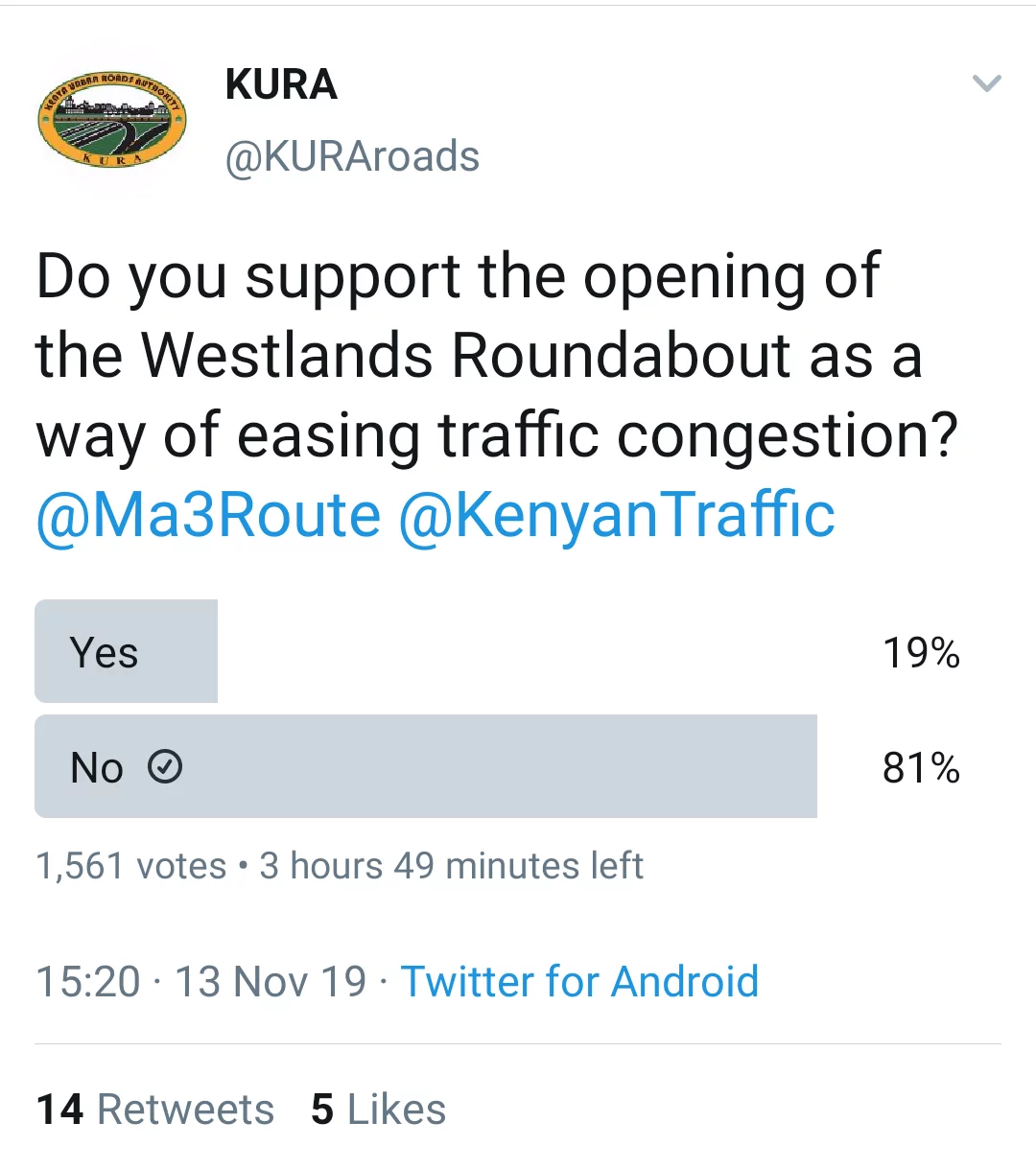Click the 19% poll result

(921, 653)
